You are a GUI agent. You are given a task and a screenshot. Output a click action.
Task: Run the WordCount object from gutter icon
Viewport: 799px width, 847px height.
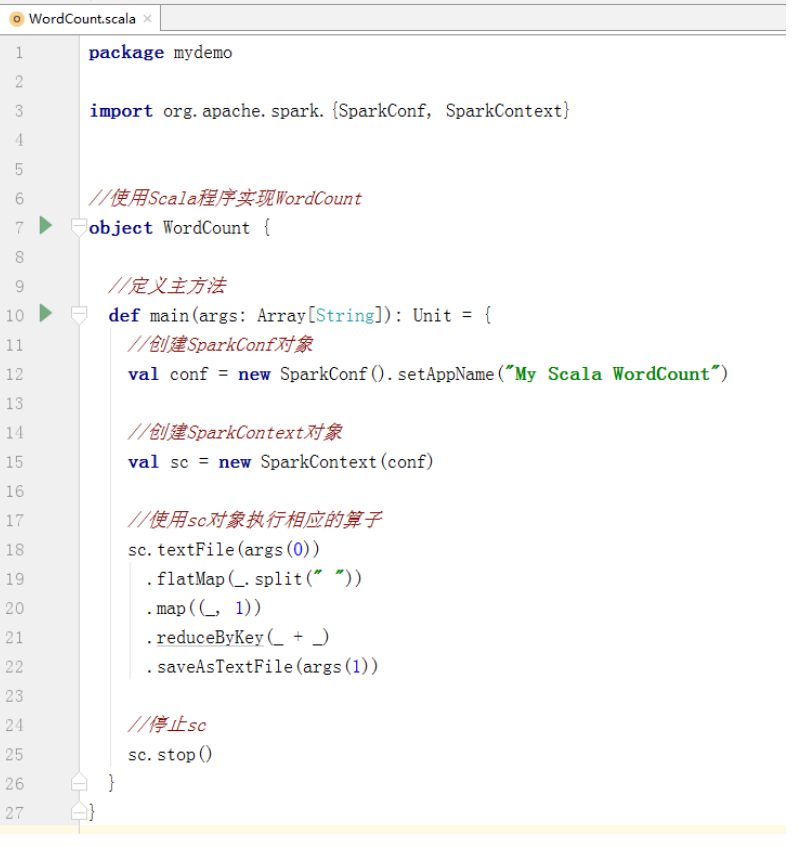pos(45,226)
